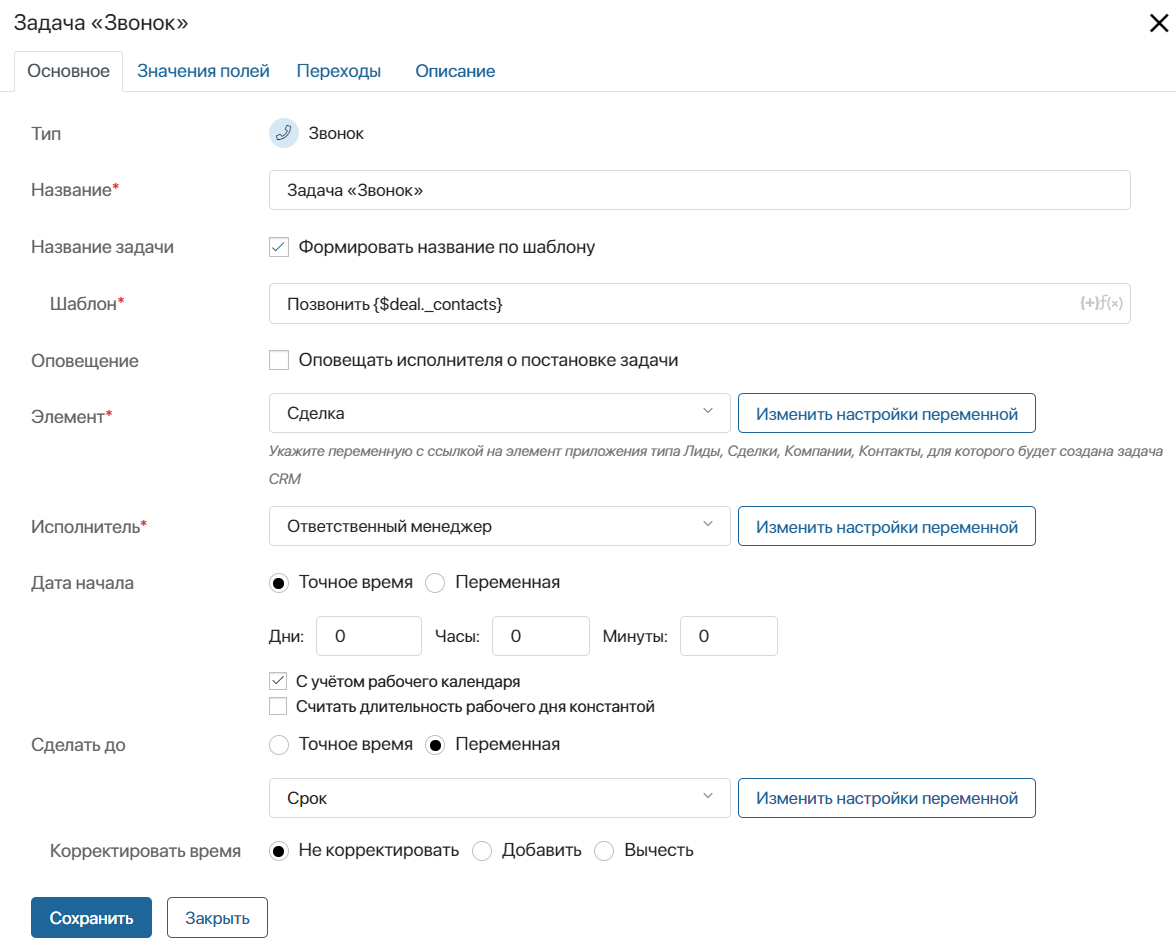Go to the "Переходы" tab
The height and width of the screenshot is (948, 1176).
pos(339,71)
